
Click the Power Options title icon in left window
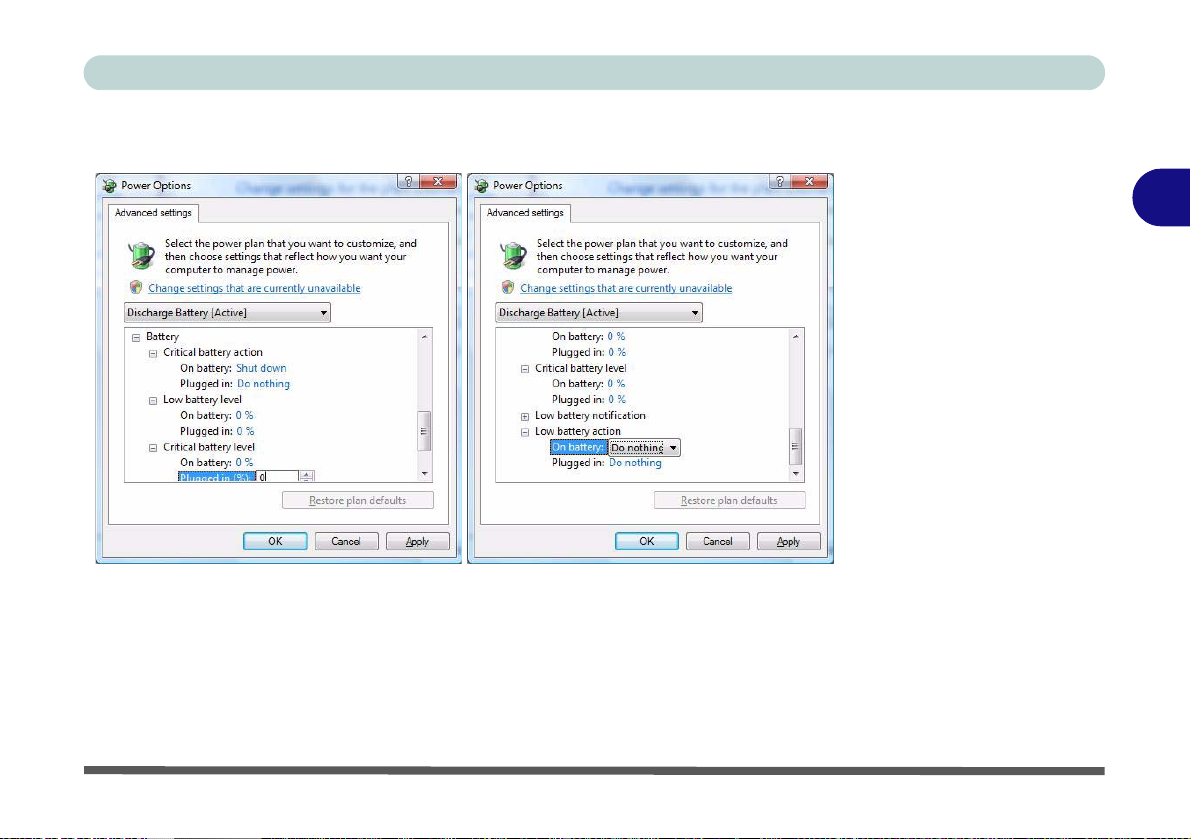coord(109,185)
